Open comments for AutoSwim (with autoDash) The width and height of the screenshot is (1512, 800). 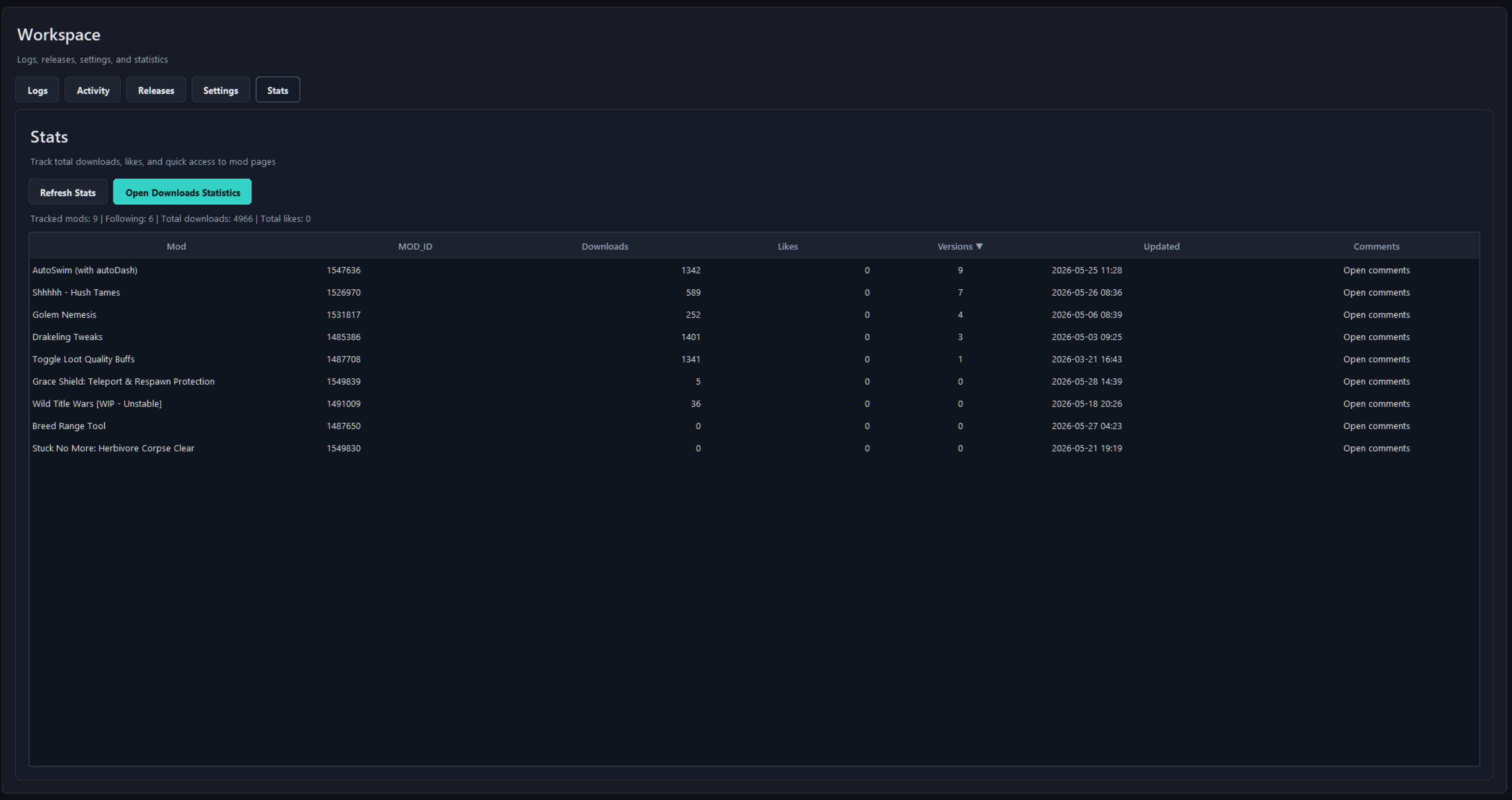click(1376, 270)
